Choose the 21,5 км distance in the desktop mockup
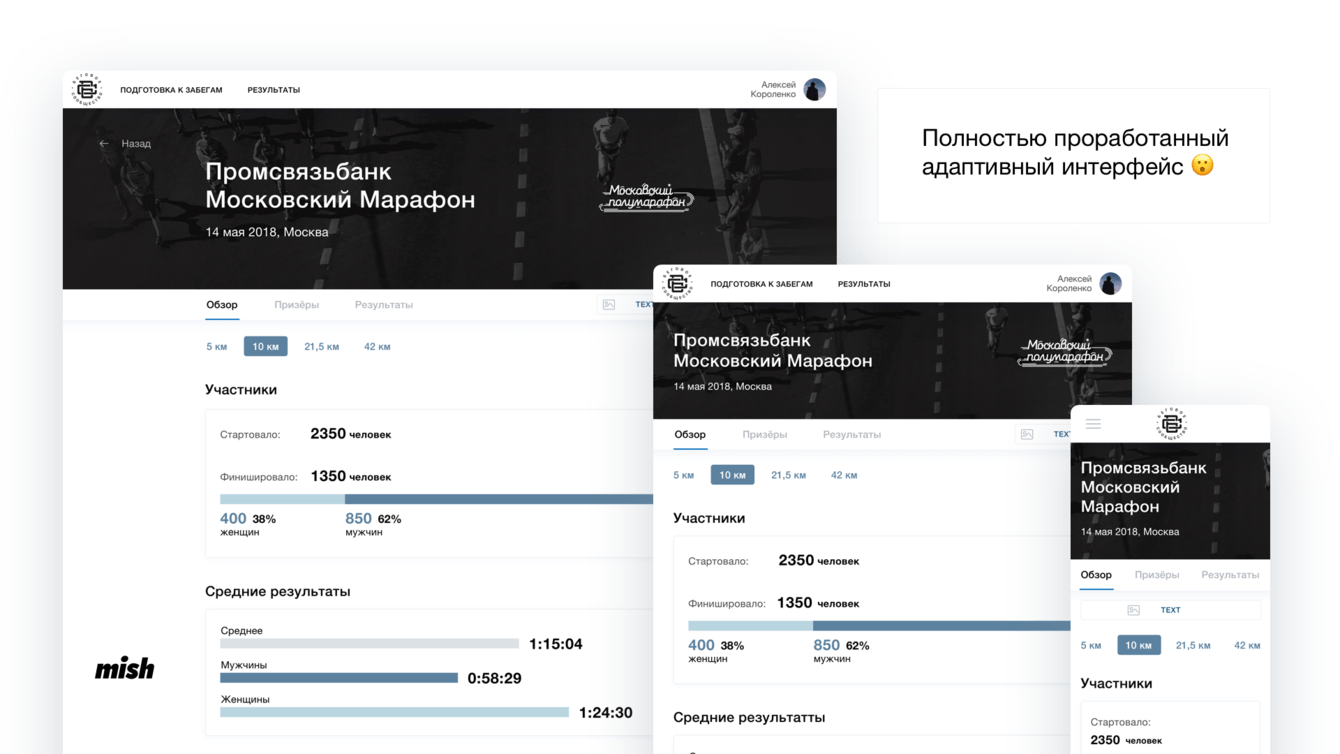 [x=322, y=347]
